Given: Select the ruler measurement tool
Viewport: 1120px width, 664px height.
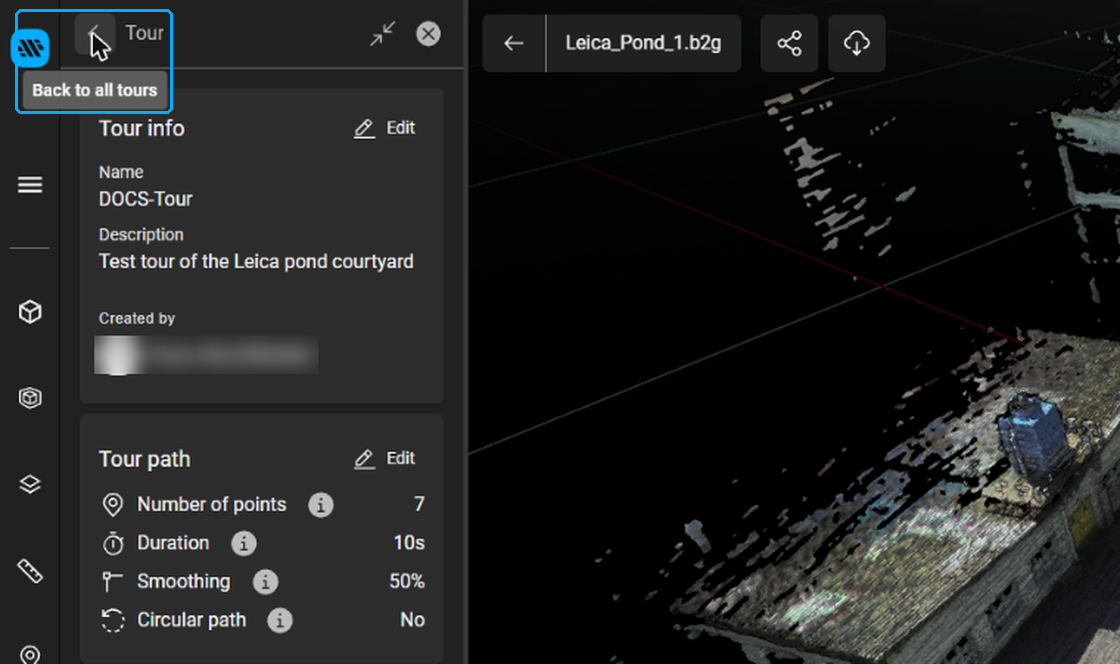Looking at the screenshot, I should point(30,570).
